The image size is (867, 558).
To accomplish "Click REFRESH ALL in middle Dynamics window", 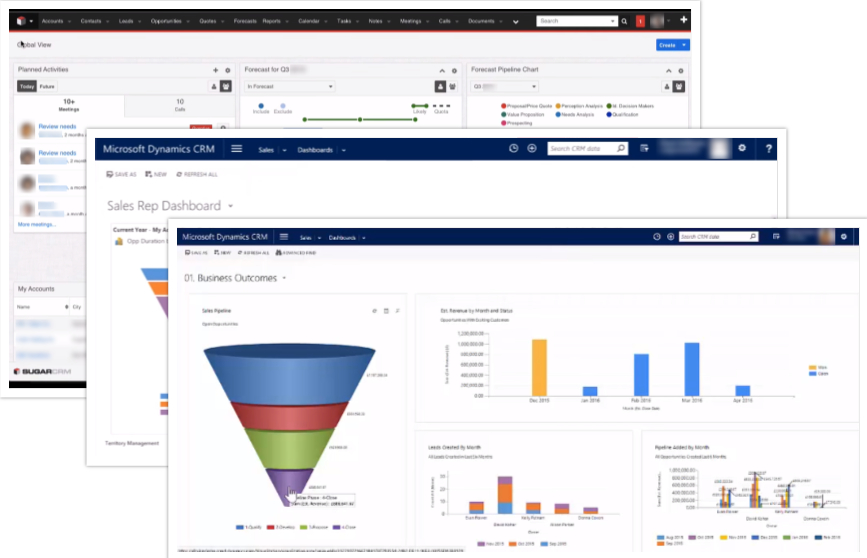I will 197,174.
